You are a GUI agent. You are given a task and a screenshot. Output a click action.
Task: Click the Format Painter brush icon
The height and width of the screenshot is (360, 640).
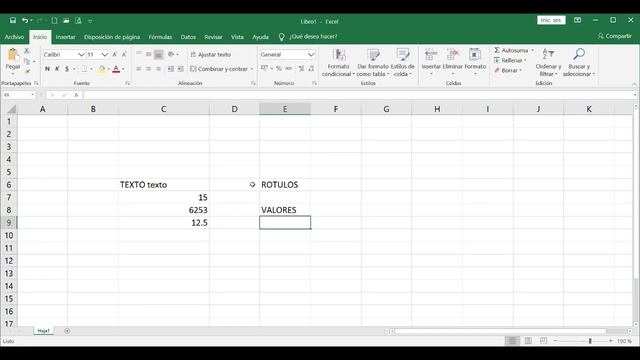pyautogui.click(x=27, y=71)
